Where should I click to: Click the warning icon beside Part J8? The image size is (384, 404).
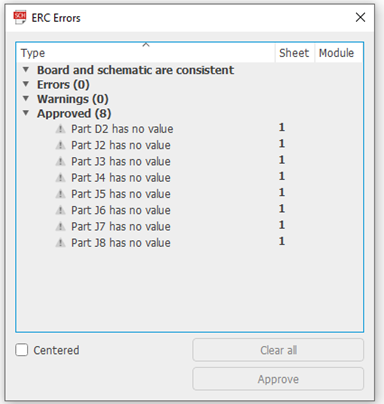coord(60,243)
